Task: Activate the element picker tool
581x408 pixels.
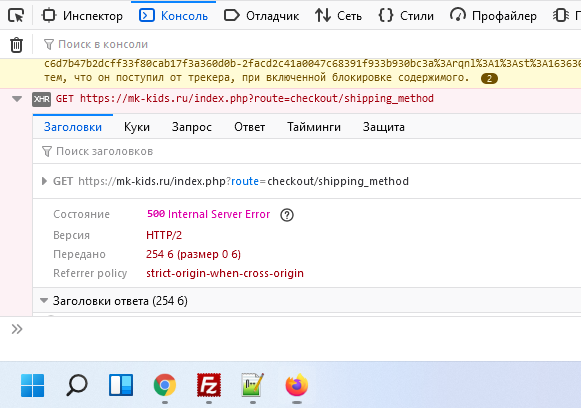Action: click(16, 16)
